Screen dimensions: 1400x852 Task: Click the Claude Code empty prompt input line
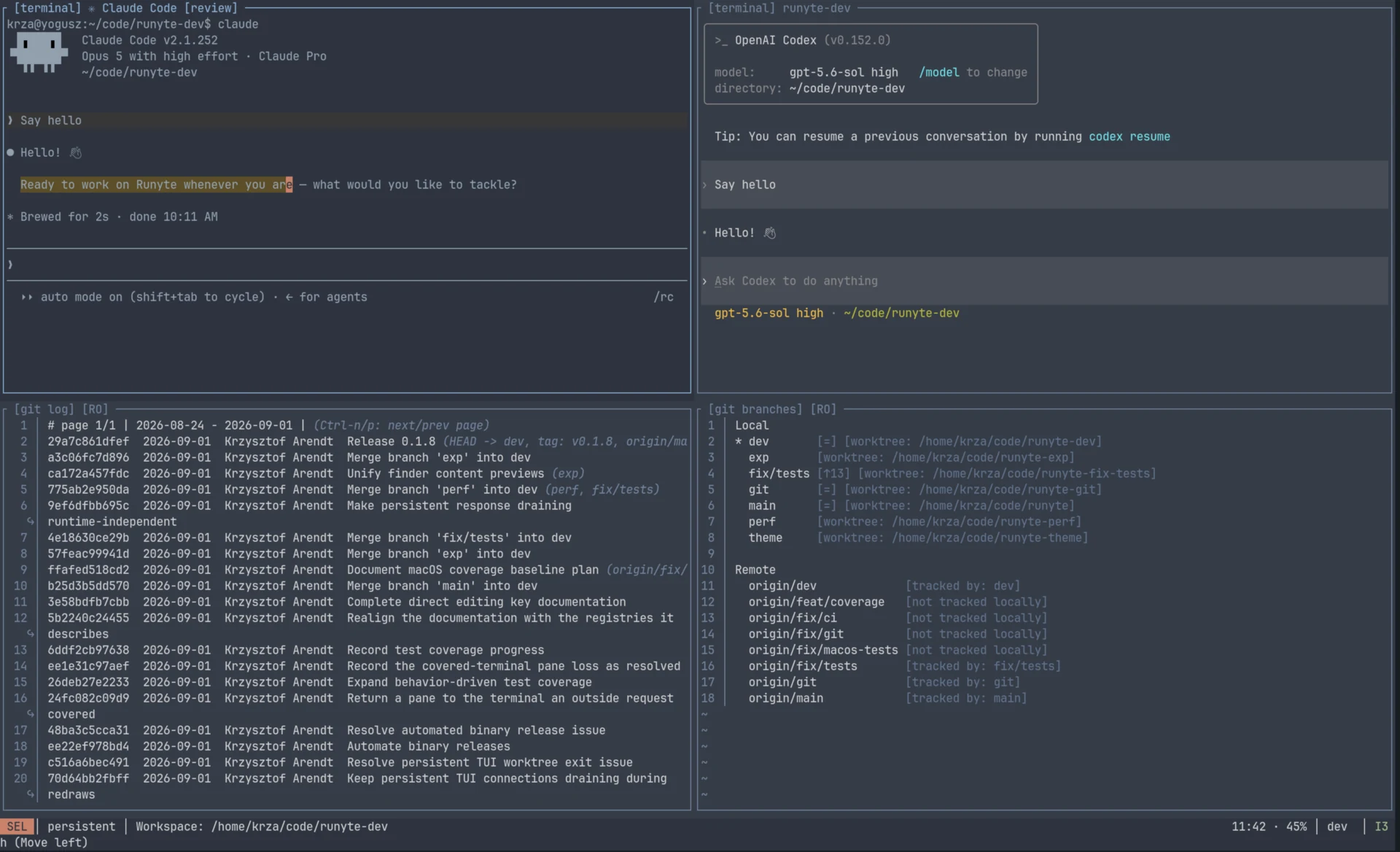coord(346,265)
